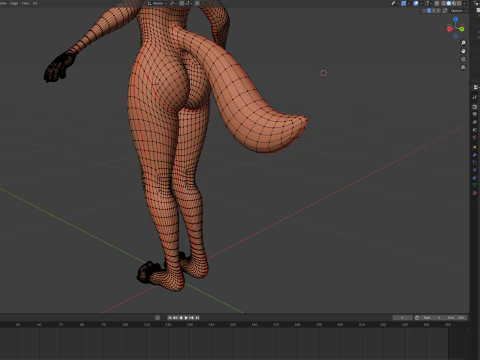The height and width of the screenshot is (360, 480).
Task: Click the current frame number field
Action: coord(403,318)
